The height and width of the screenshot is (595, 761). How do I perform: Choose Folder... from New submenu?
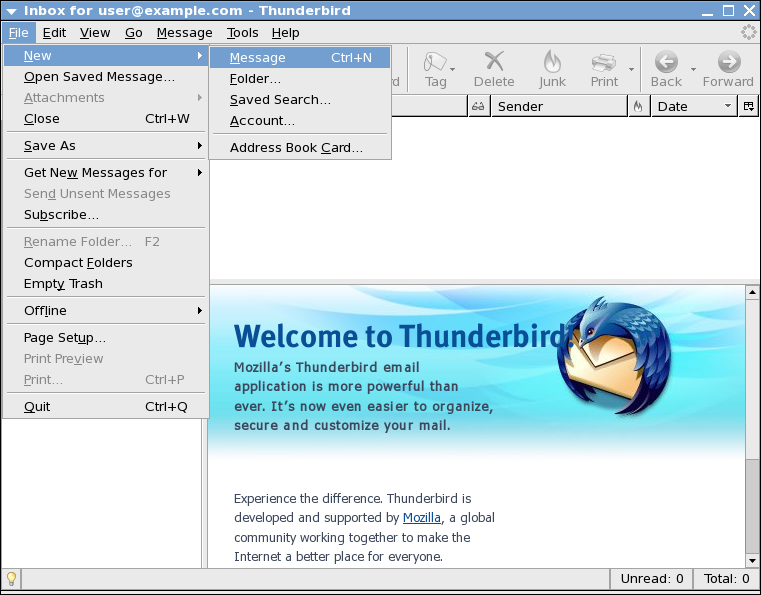pos(300,79)
